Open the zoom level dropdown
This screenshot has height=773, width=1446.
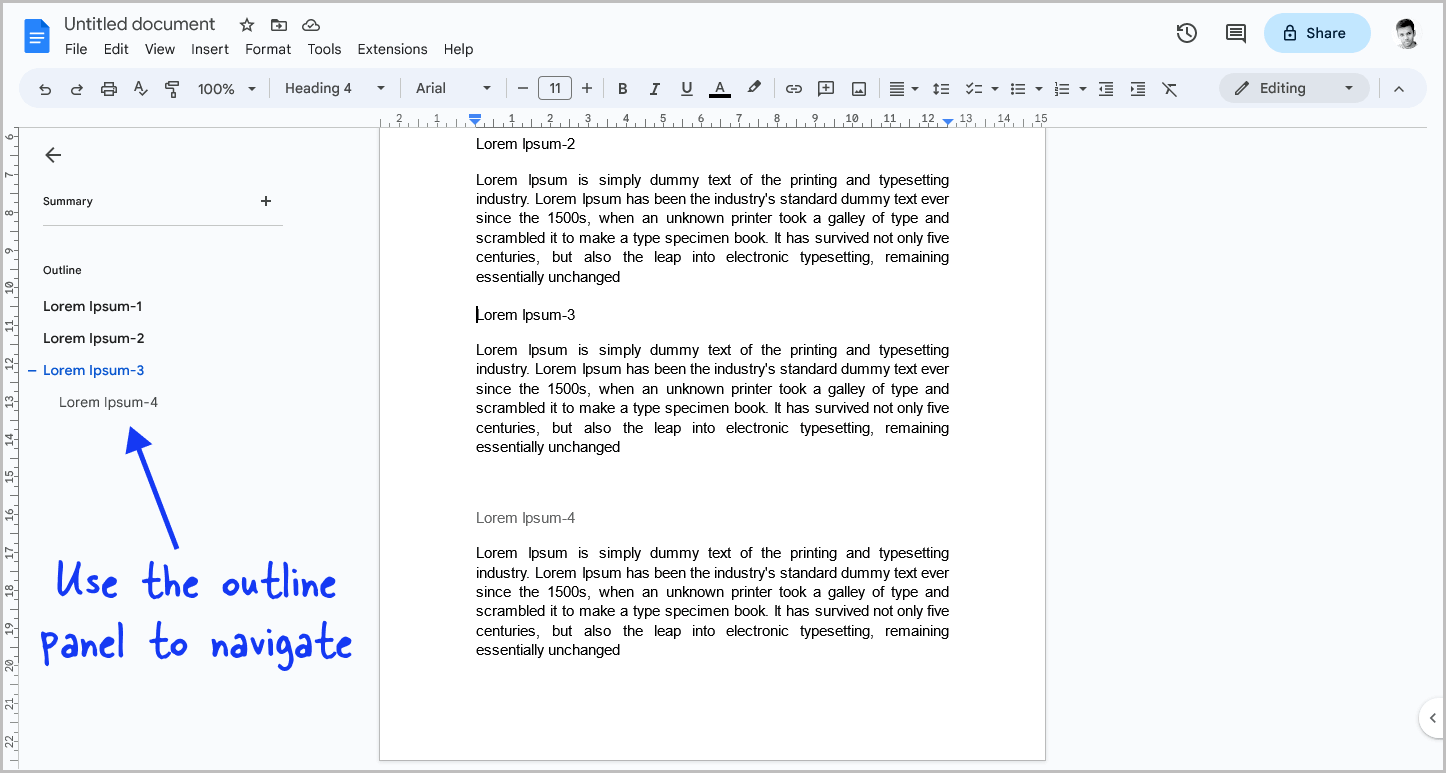pos(225,88)
